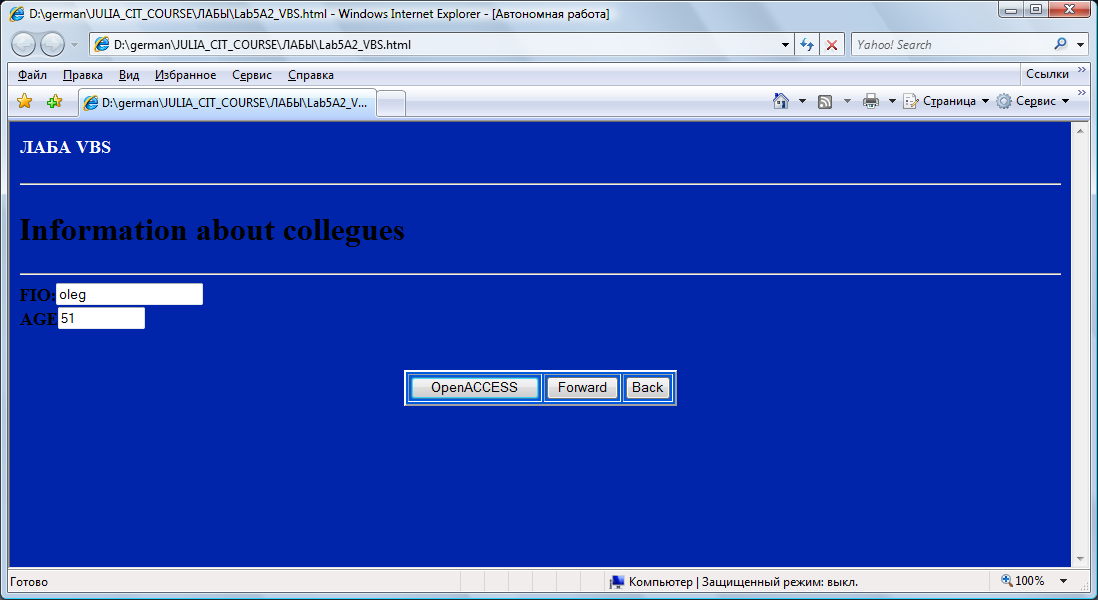Image resolution: width=1098 pixels, height=600 pixels.
Task: Open the Страница toolbar menu
Action: 946,102
